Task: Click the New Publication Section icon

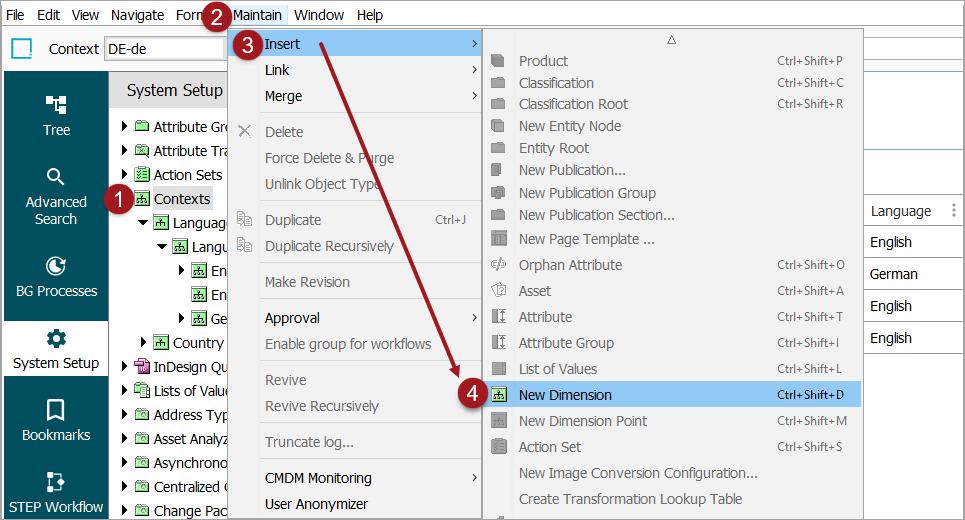Action: (498, 215)
